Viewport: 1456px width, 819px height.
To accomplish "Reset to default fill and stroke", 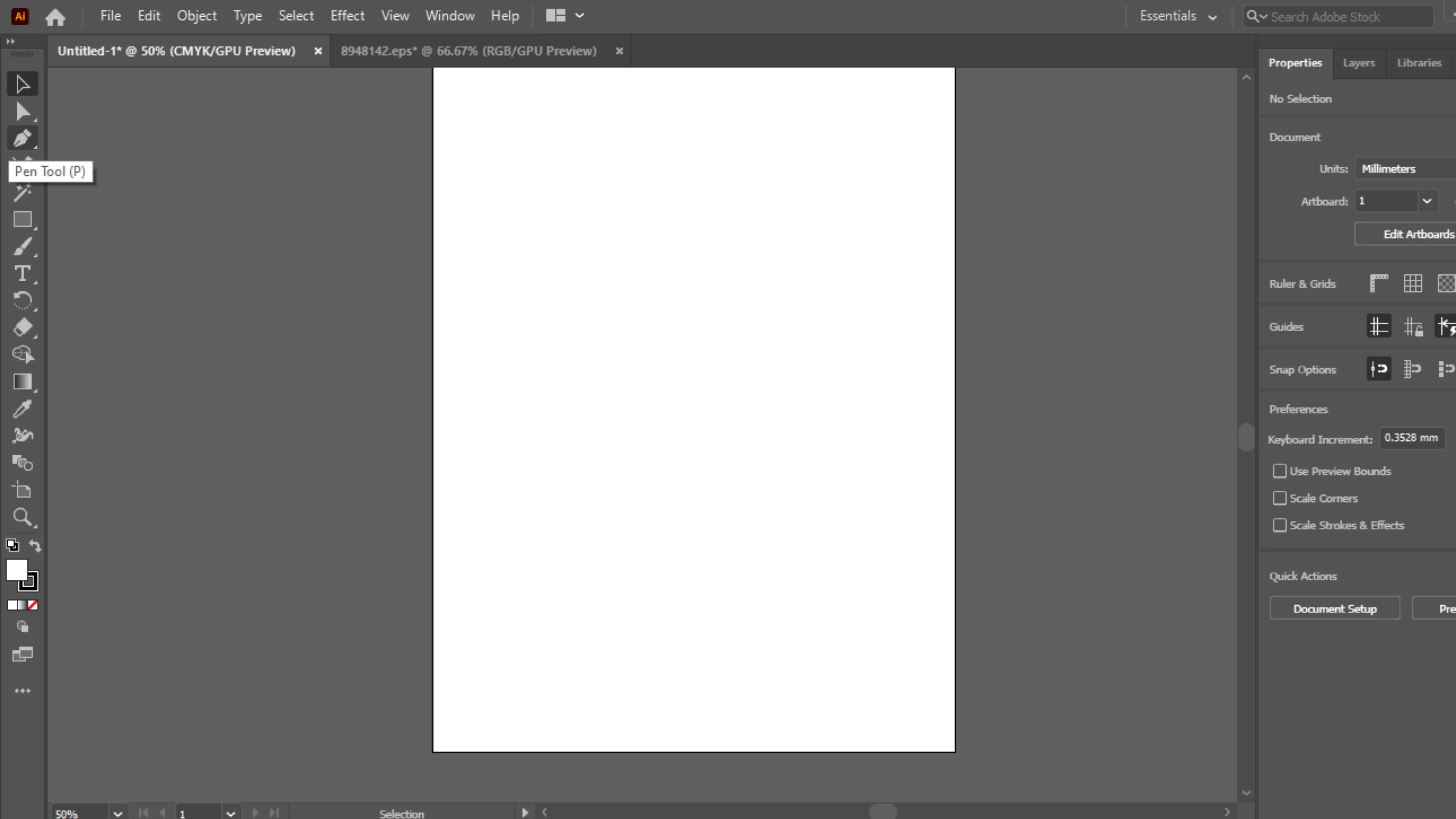I will 12,546.
